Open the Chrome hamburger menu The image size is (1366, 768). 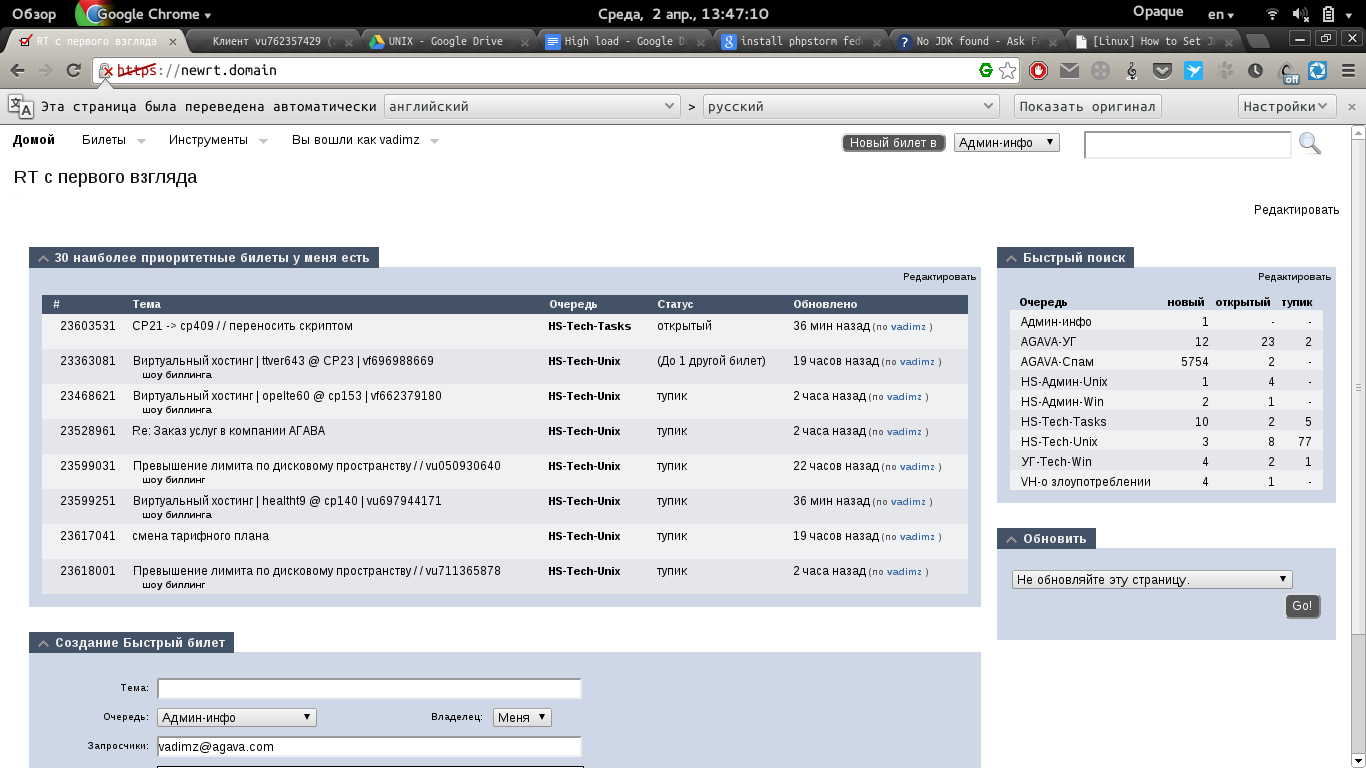coord(1347,71)
